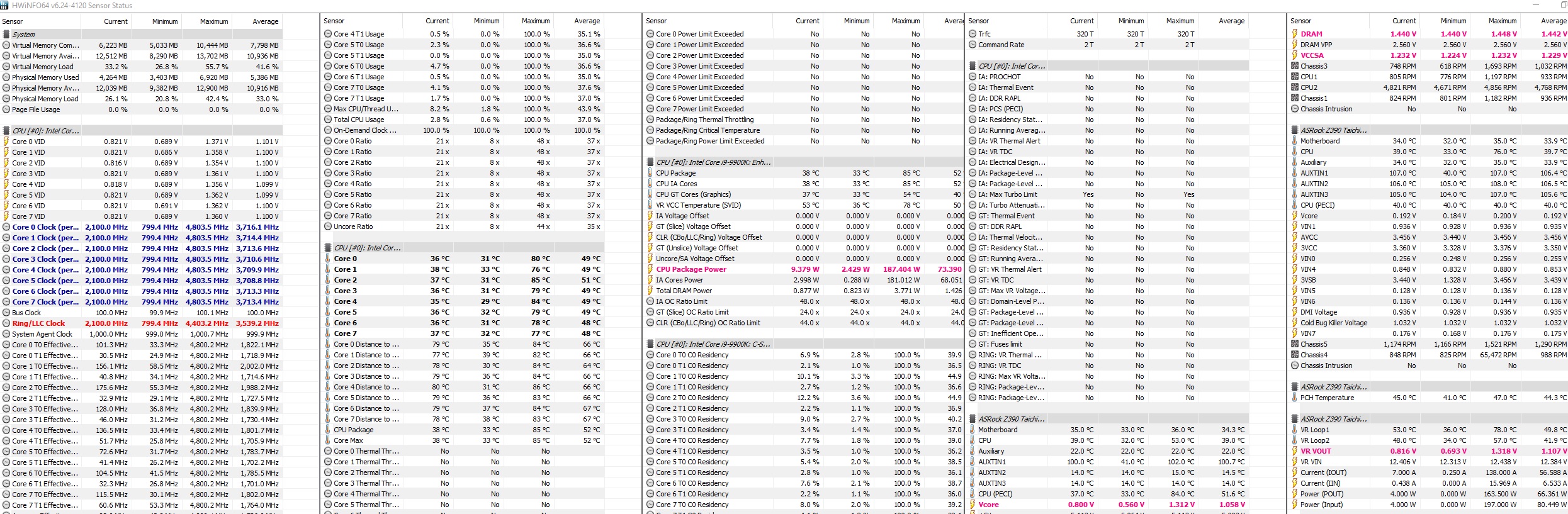Click the icon beside Core 0 Power Limit Exceeded

click(650, 34)
